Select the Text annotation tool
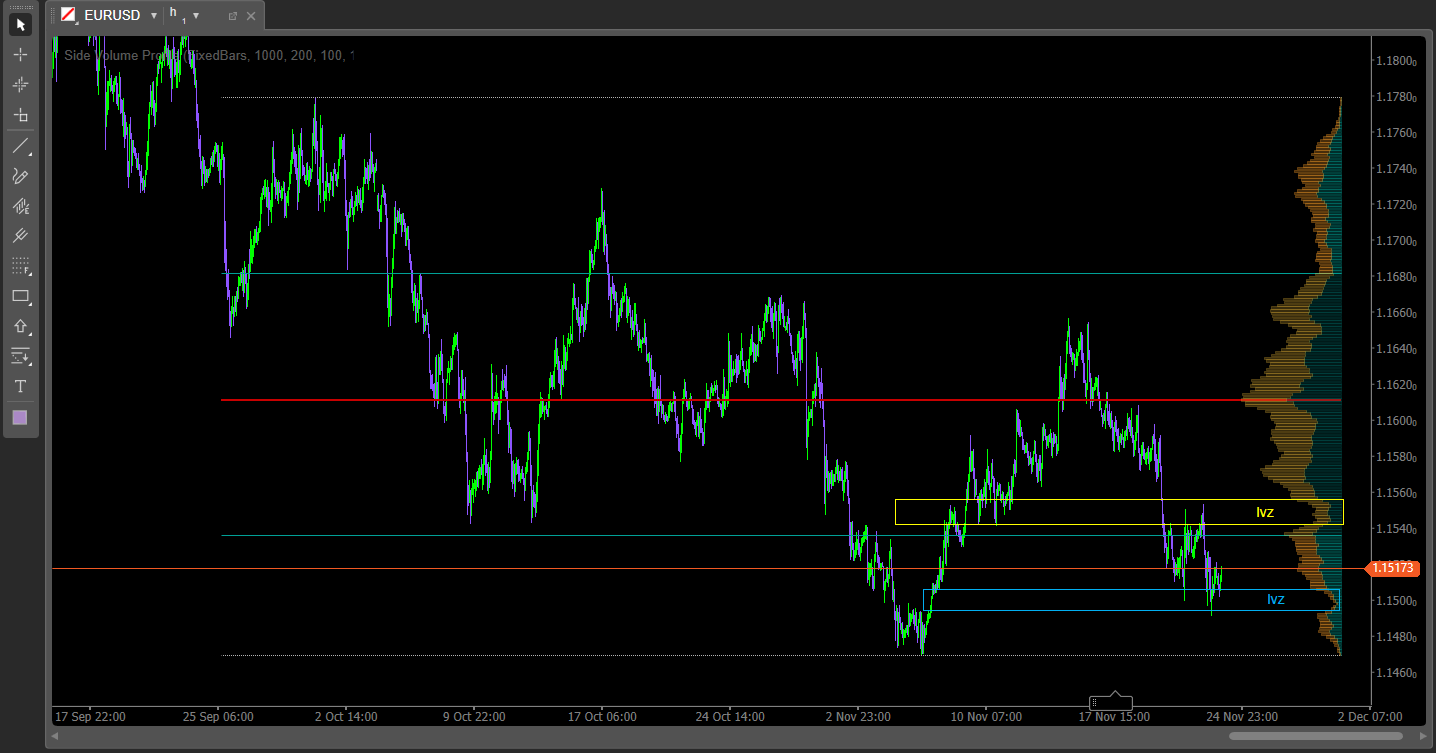The width and height of the screenshot is (1436, 753). click(x=20, y=386)
